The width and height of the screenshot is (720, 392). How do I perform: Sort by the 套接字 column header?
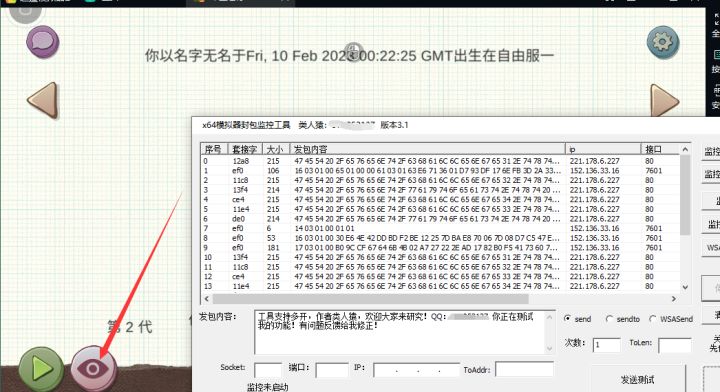click(245, 149)
